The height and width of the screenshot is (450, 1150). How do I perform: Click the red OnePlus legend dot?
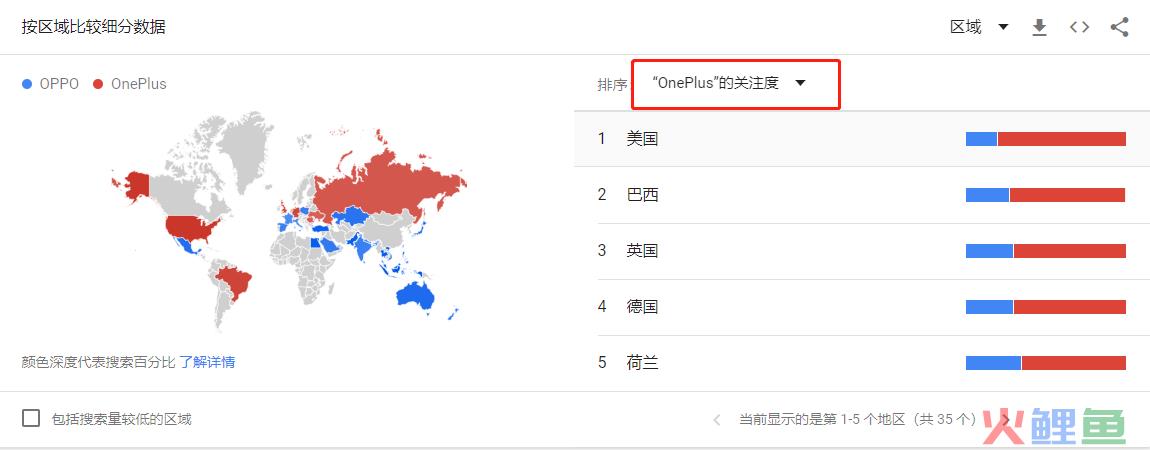98,84
